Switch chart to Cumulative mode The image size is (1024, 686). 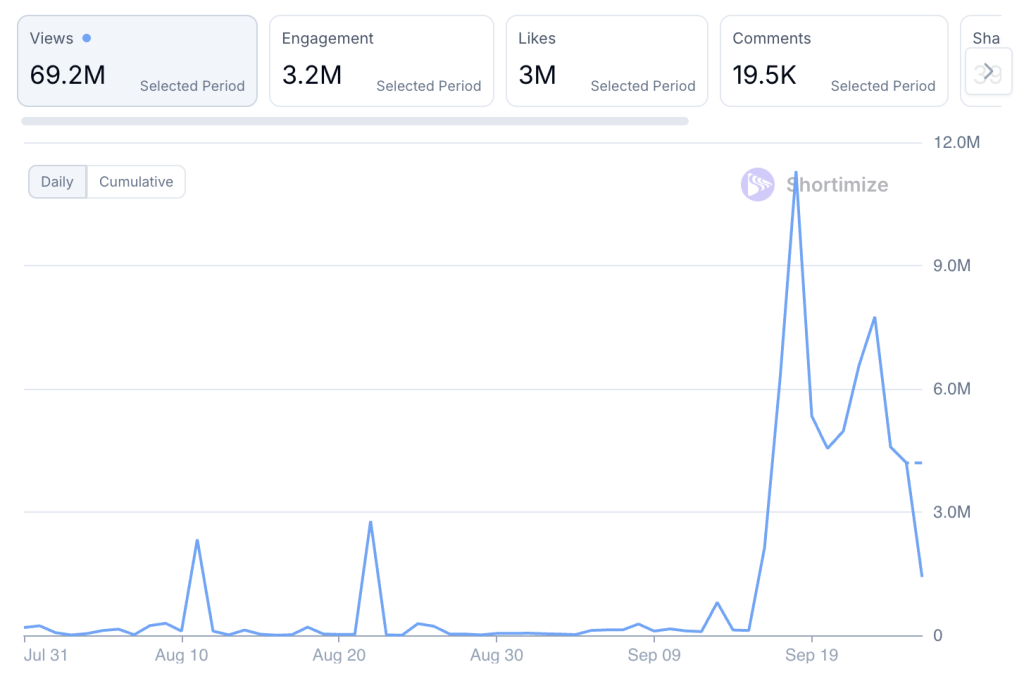[x=136, y=182]
